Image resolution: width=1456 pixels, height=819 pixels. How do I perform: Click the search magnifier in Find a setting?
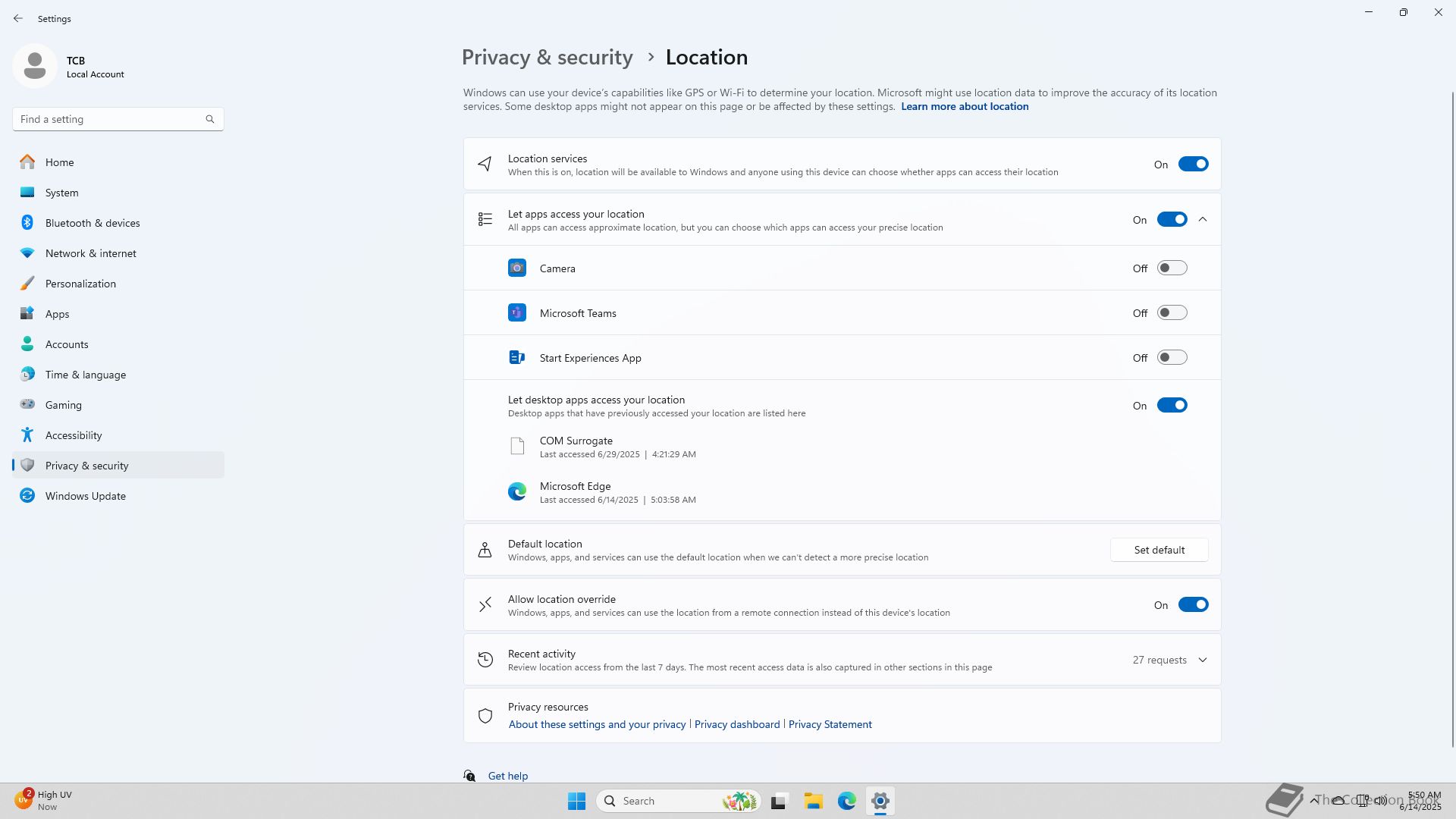(x=210, y=119)
